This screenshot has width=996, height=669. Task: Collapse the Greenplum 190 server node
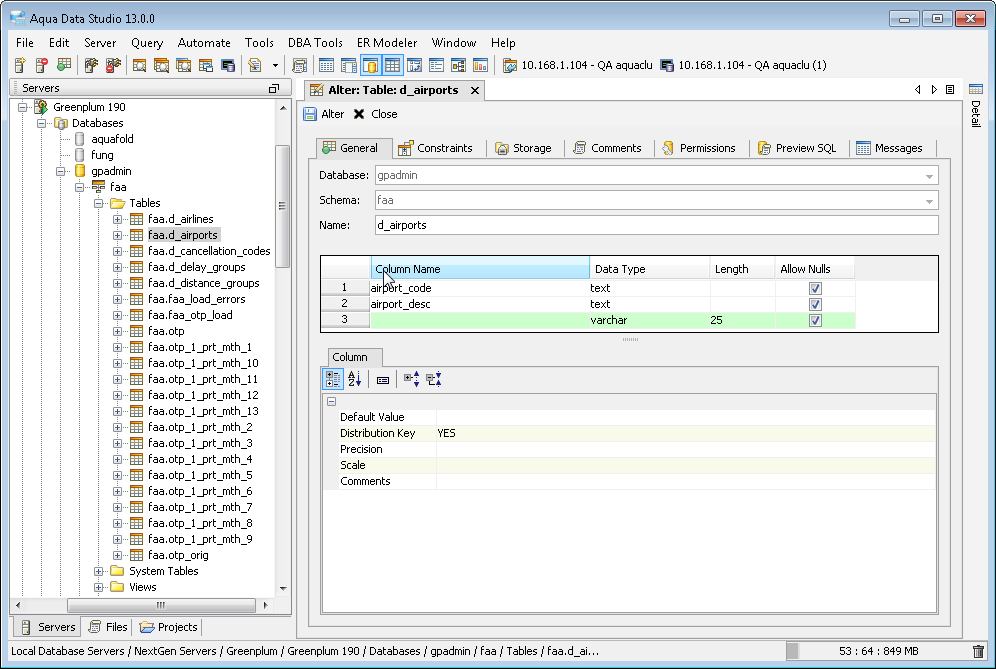22,107
